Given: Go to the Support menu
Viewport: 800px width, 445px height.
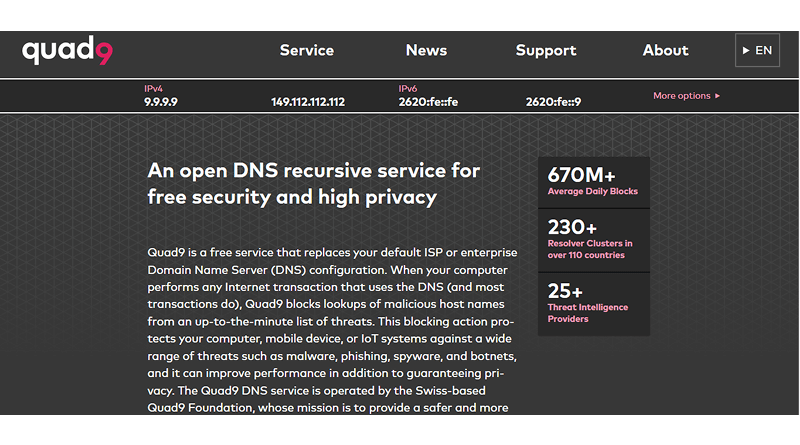Looking at the screenshot, I should (545, 50).
